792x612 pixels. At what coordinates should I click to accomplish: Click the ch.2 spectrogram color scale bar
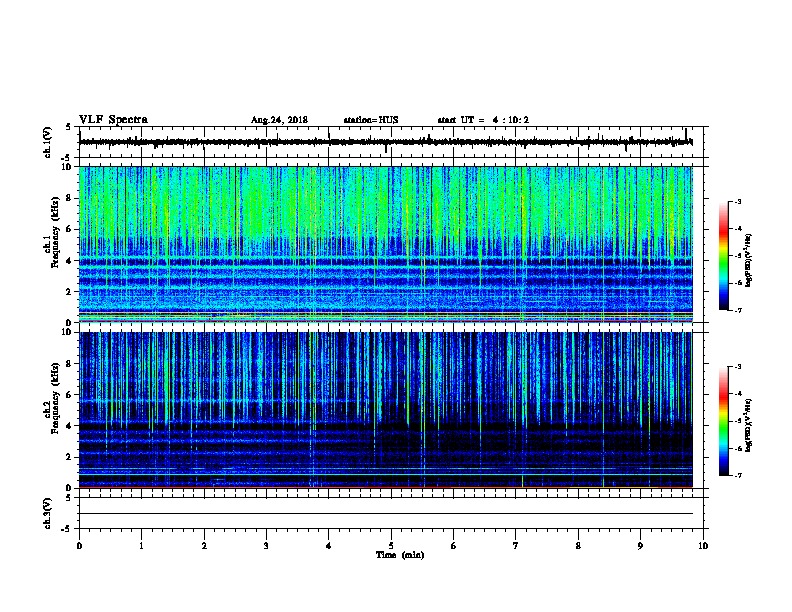(x=723, y=421)
